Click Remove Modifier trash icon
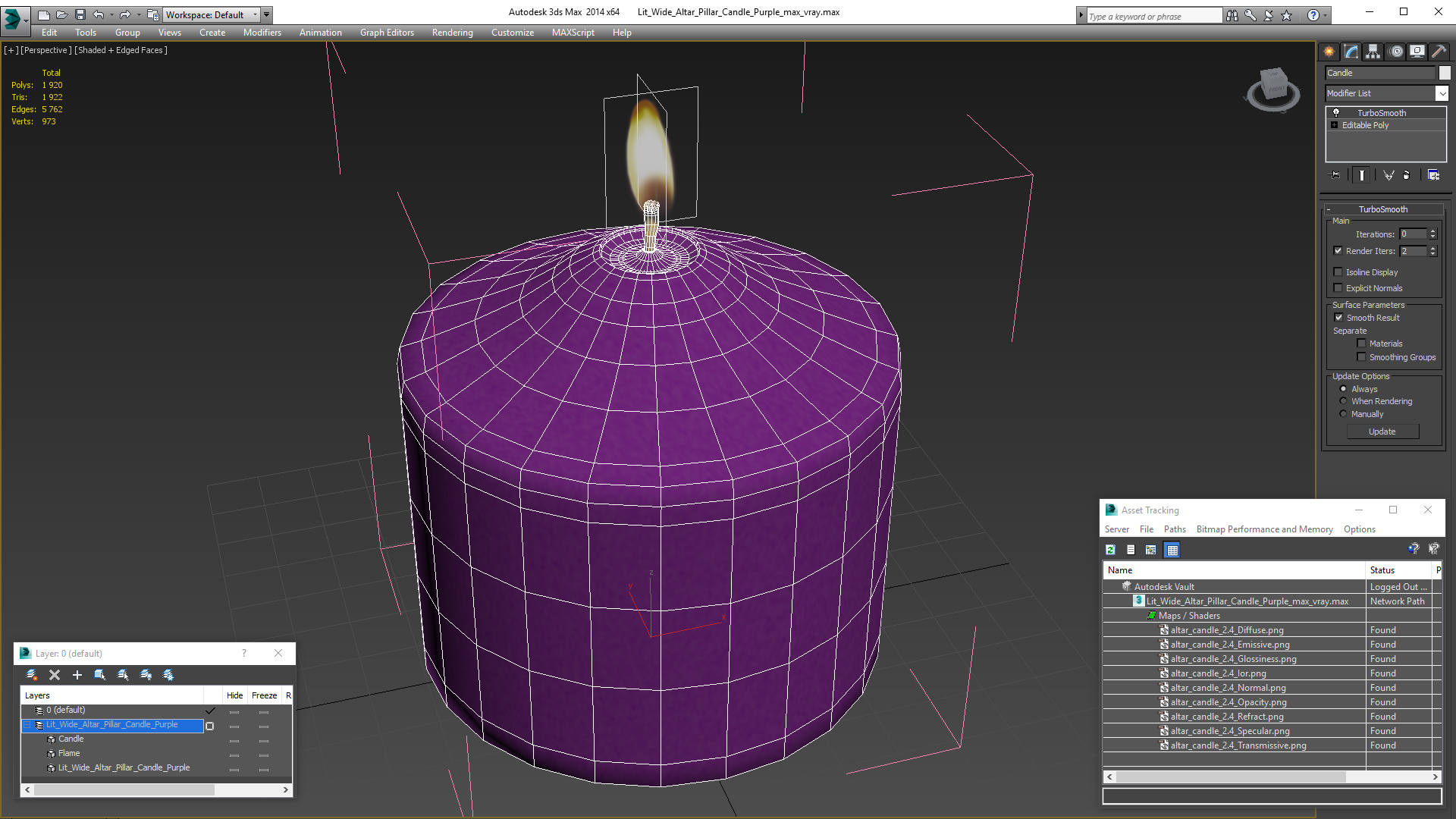 point(1407,175)
